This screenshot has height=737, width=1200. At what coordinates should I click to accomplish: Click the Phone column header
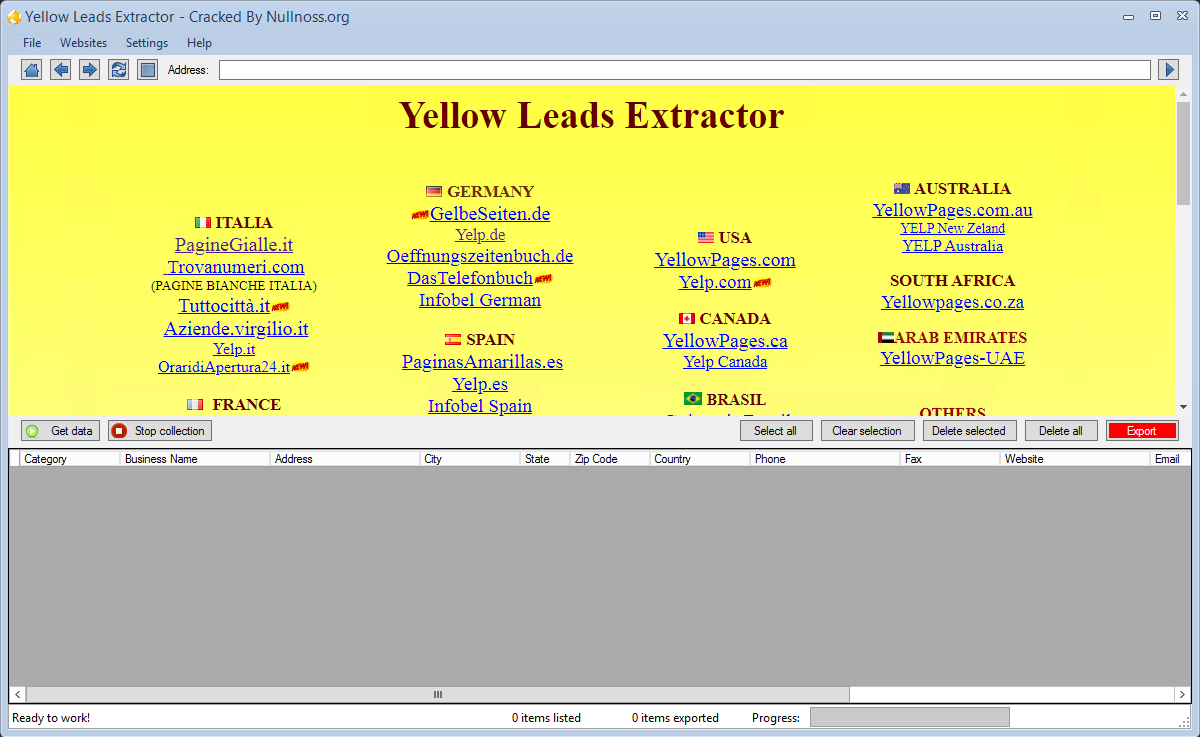[x=825, y=459]
